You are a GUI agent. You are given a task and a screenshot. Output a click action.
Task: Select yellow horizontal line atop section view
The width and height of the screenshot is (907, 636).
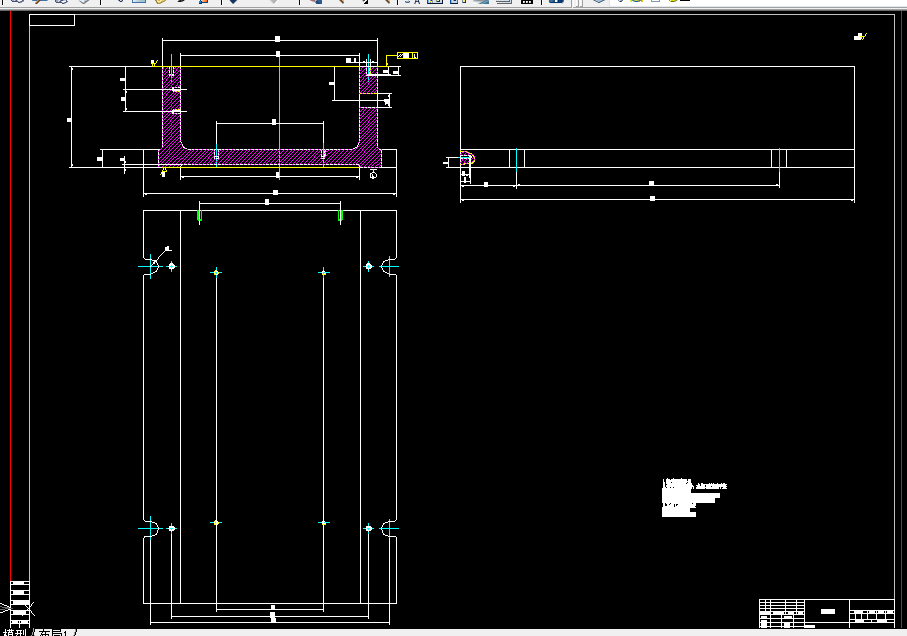[x=272, y=66]
